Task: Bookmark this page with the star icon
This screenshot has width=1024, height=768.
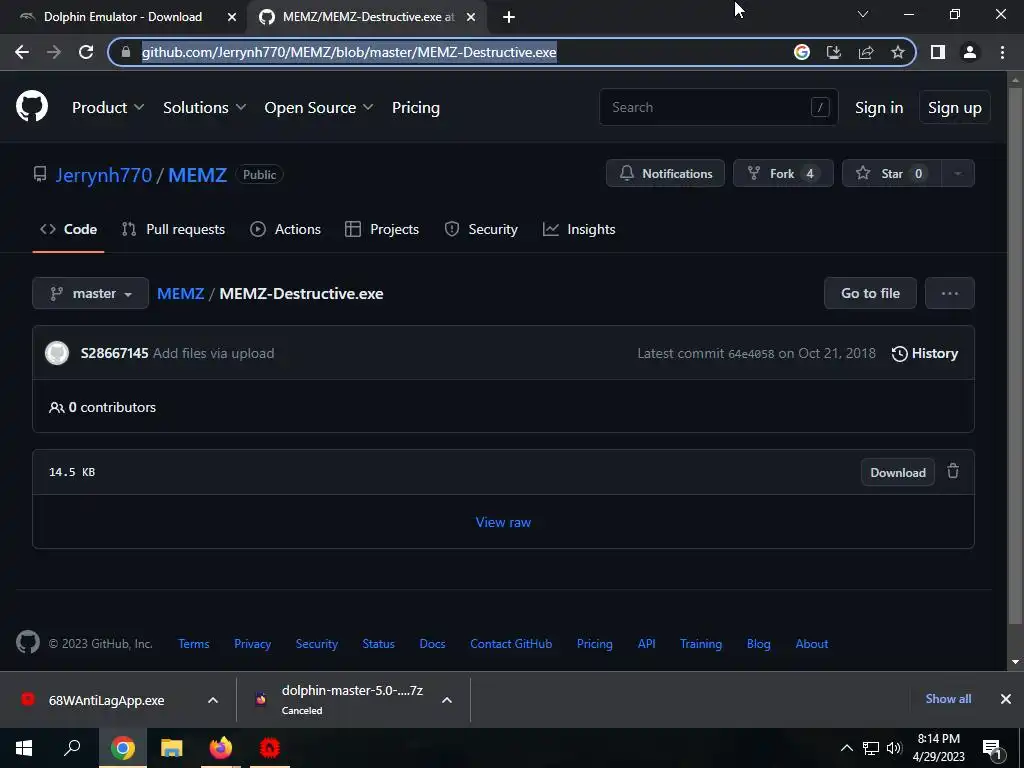Action: click(898, 52)
